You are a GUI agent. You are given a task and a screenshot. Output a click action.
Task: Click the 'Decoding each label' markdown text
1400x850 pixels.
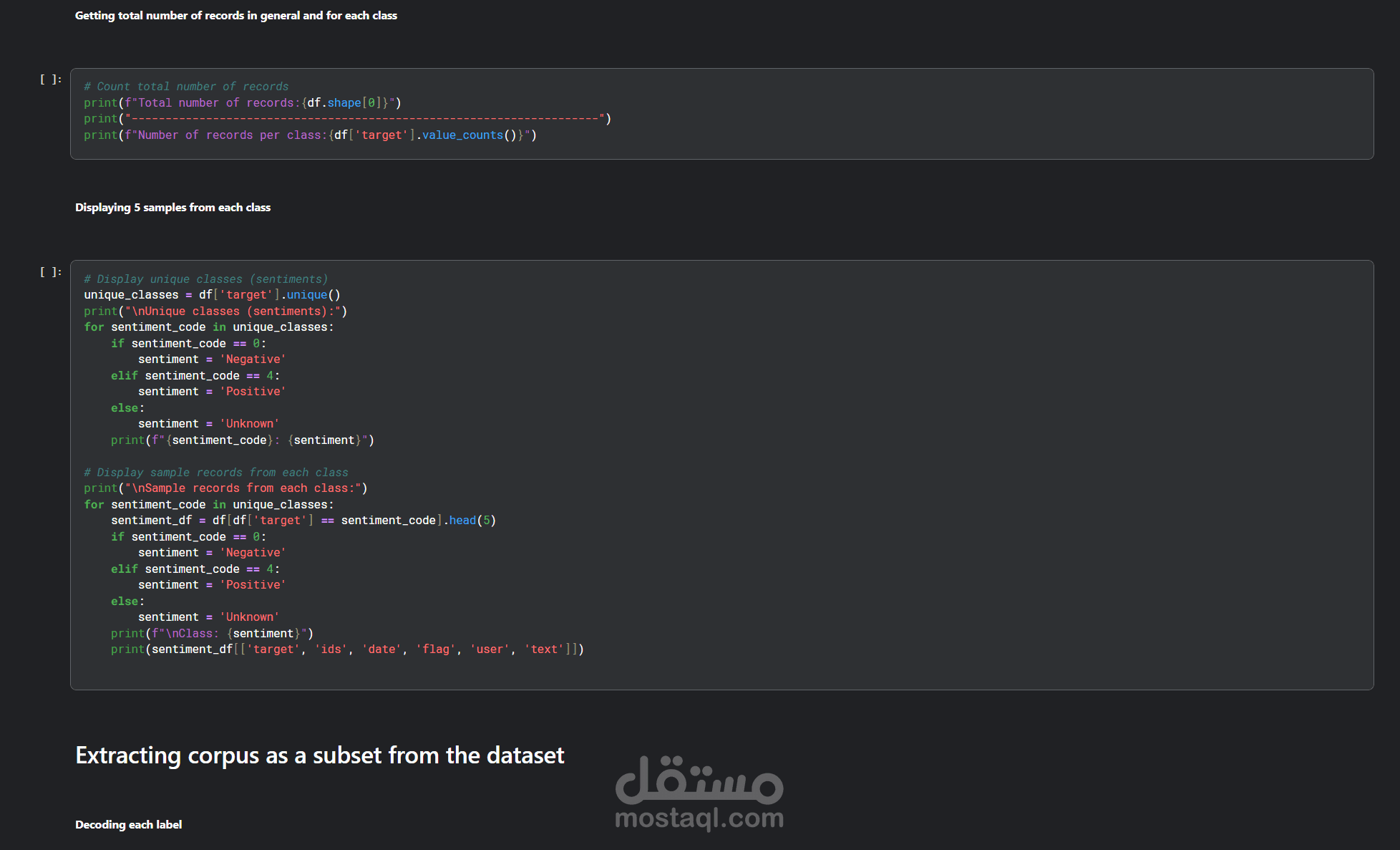coord(128,825)
